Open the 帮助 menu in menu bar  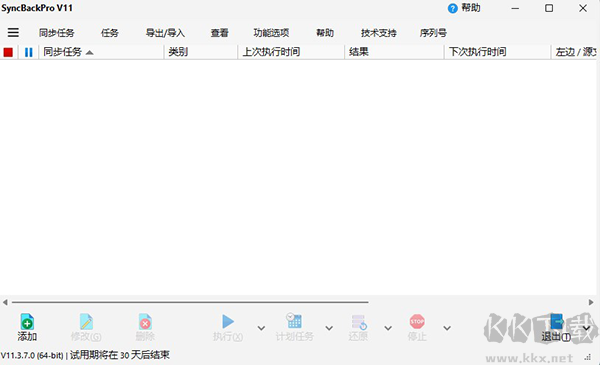tap(325, 33)
